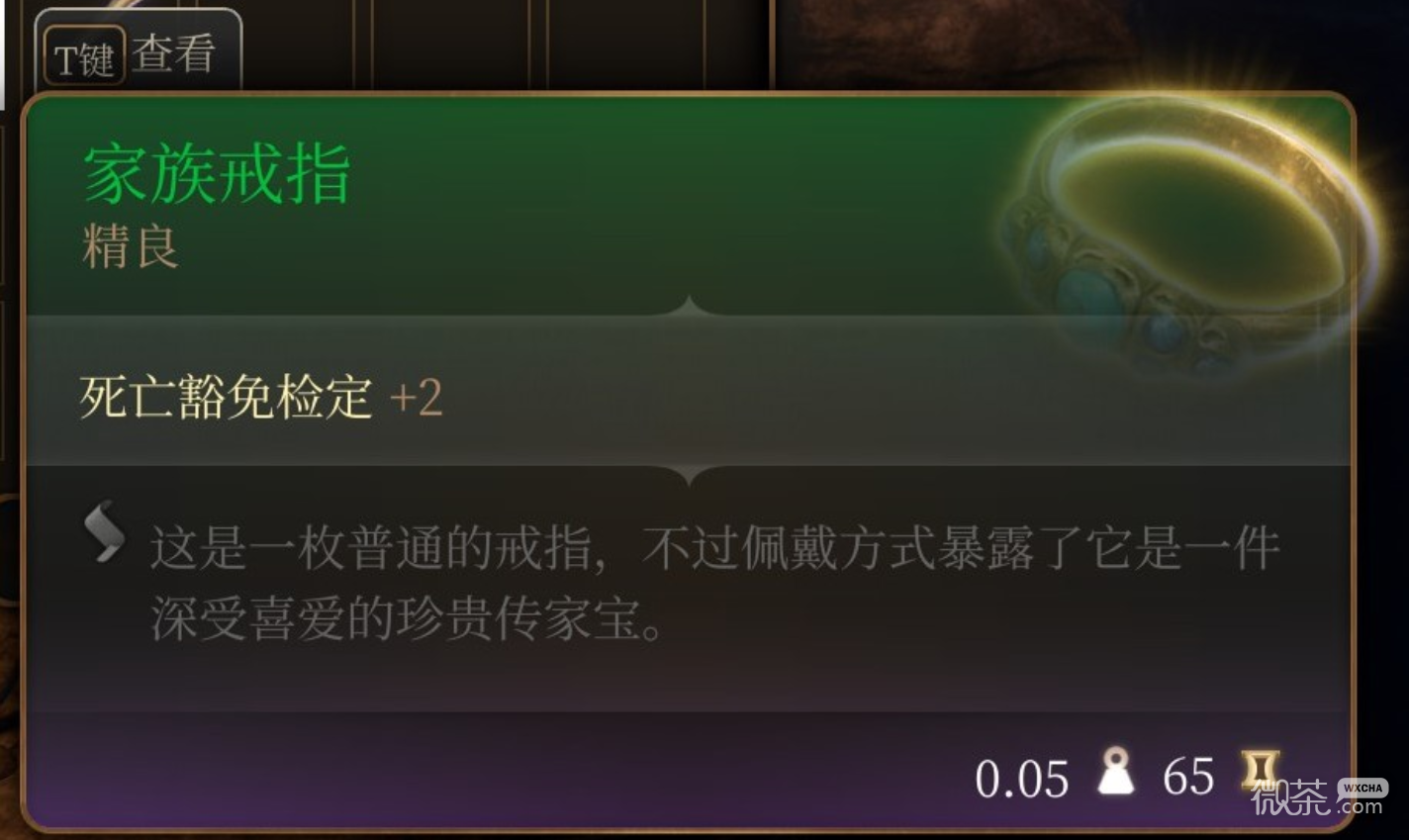This screenshot has height=840, width=1409.
Task: Click the 0.05 weight value
Action: pyautogui.click(x=1022, y=779)
